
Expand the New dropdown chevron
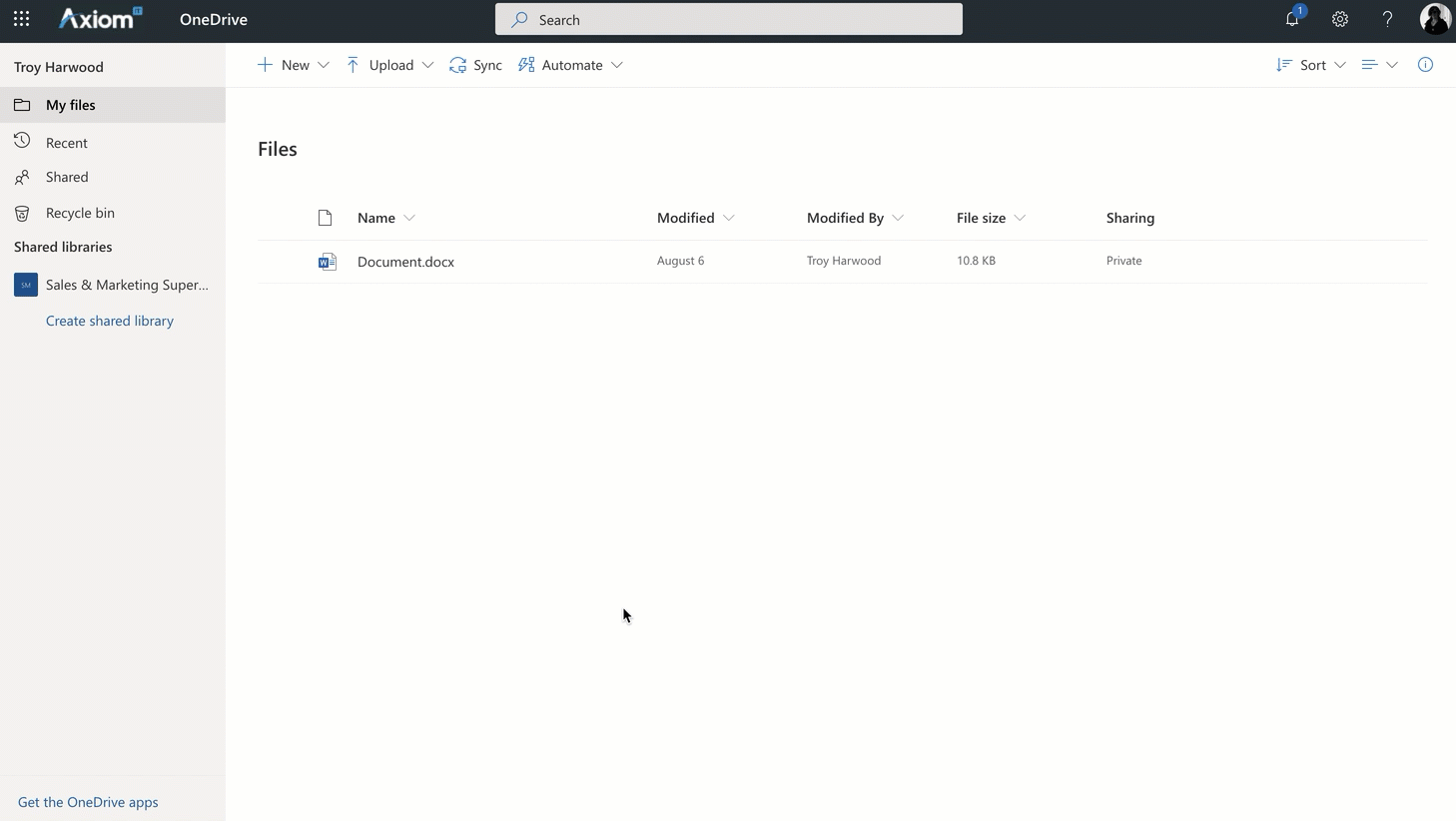coord(324,65)
